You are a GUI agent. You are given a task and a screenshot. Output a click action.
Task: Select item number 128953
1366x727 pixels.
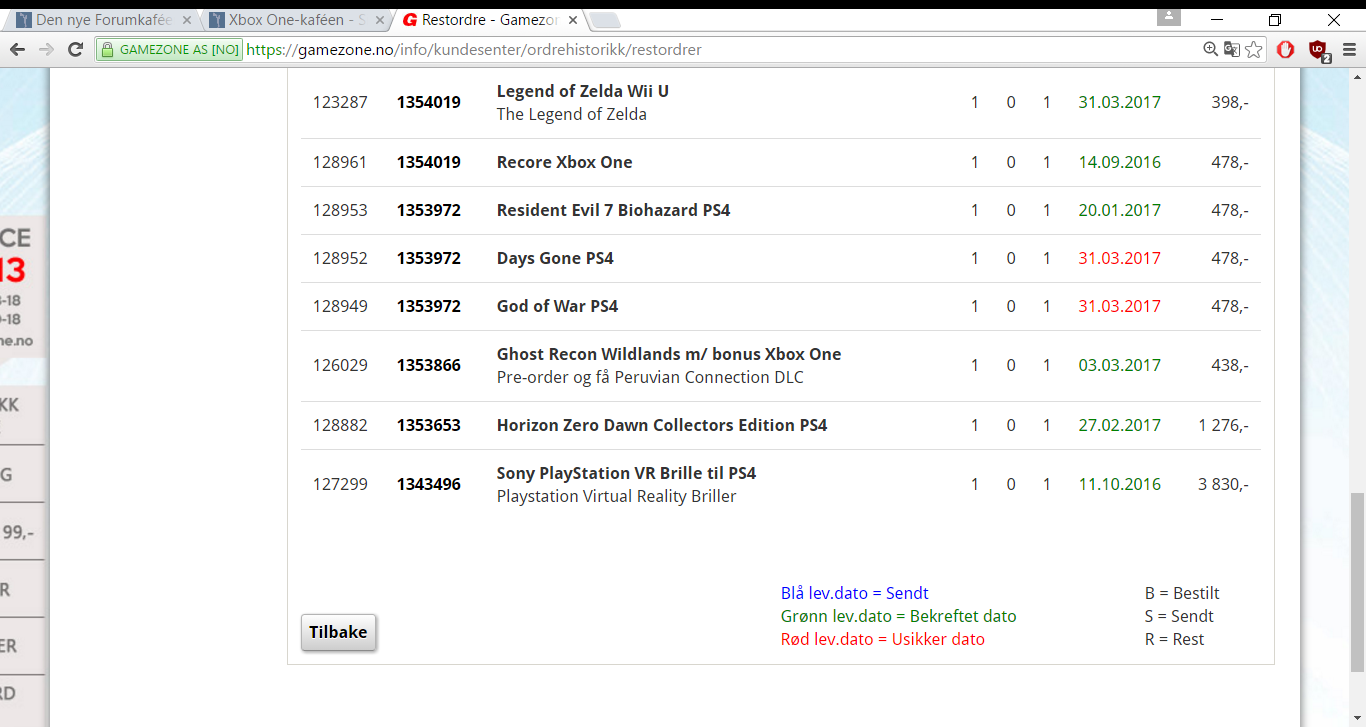point(340,210)
